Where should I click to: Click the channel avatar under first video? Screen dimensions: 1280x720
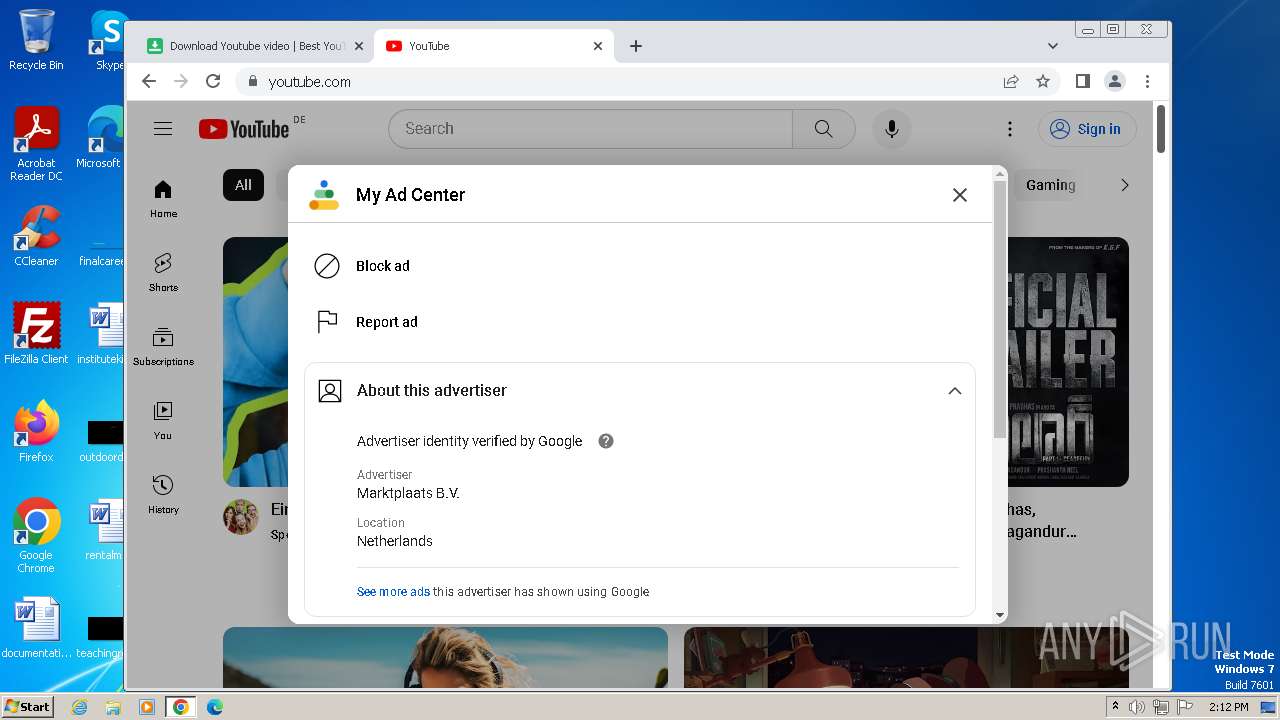coord(241,517)
